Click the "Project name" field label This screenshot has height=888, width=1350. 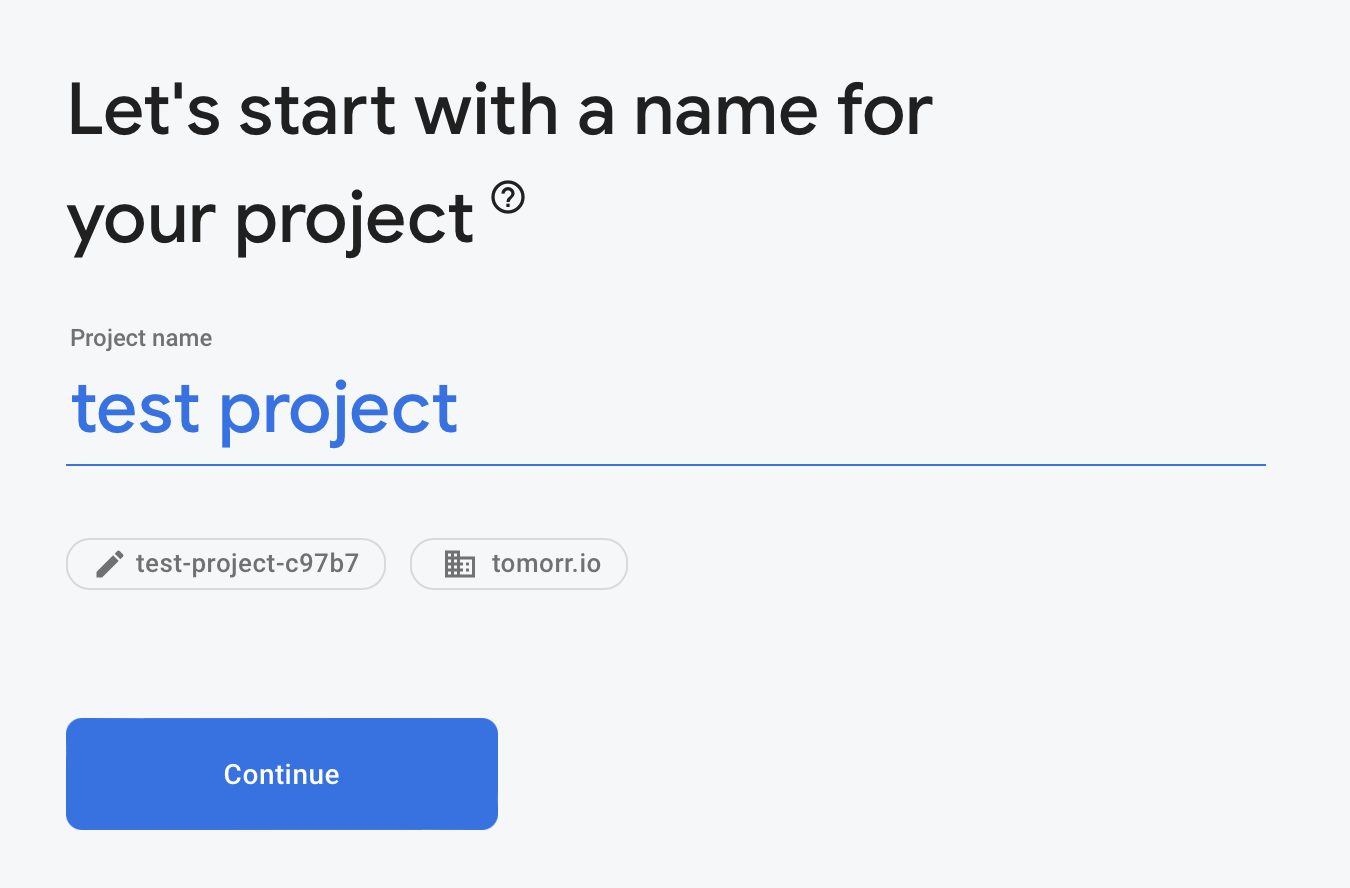[x=141, y=338]
